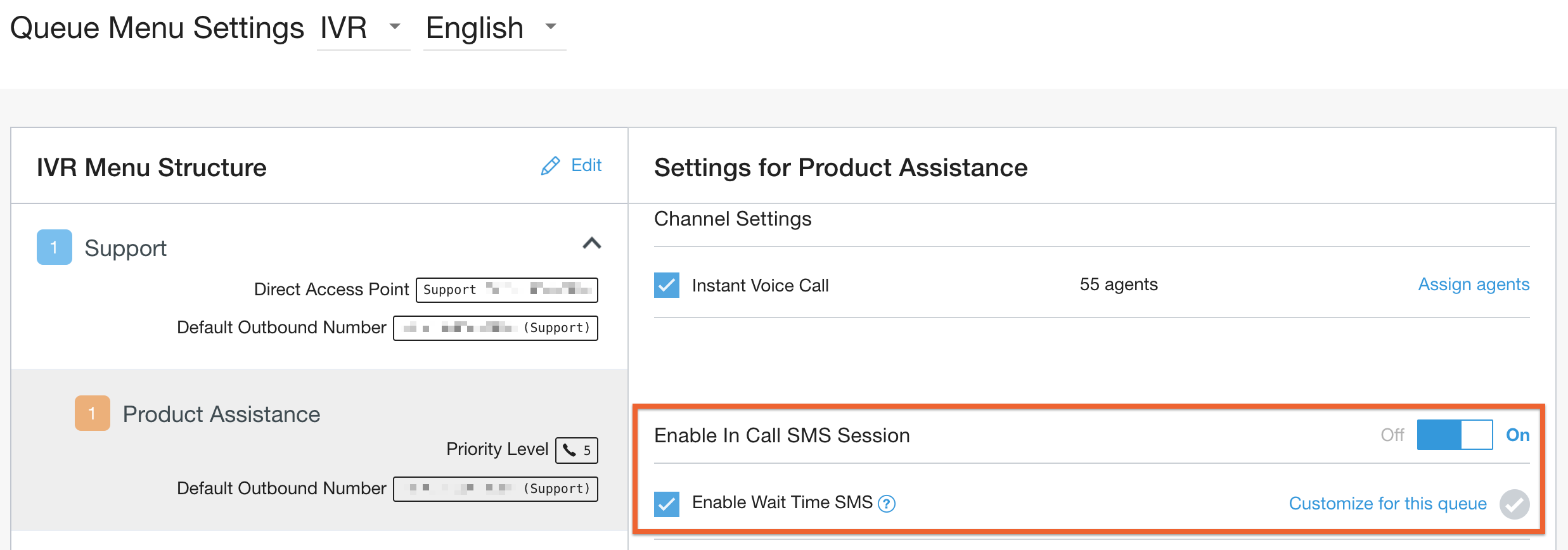Click the Direct Access Point field
The height and width of the screenshot is (550, 1568).
(x=506, y=290)
